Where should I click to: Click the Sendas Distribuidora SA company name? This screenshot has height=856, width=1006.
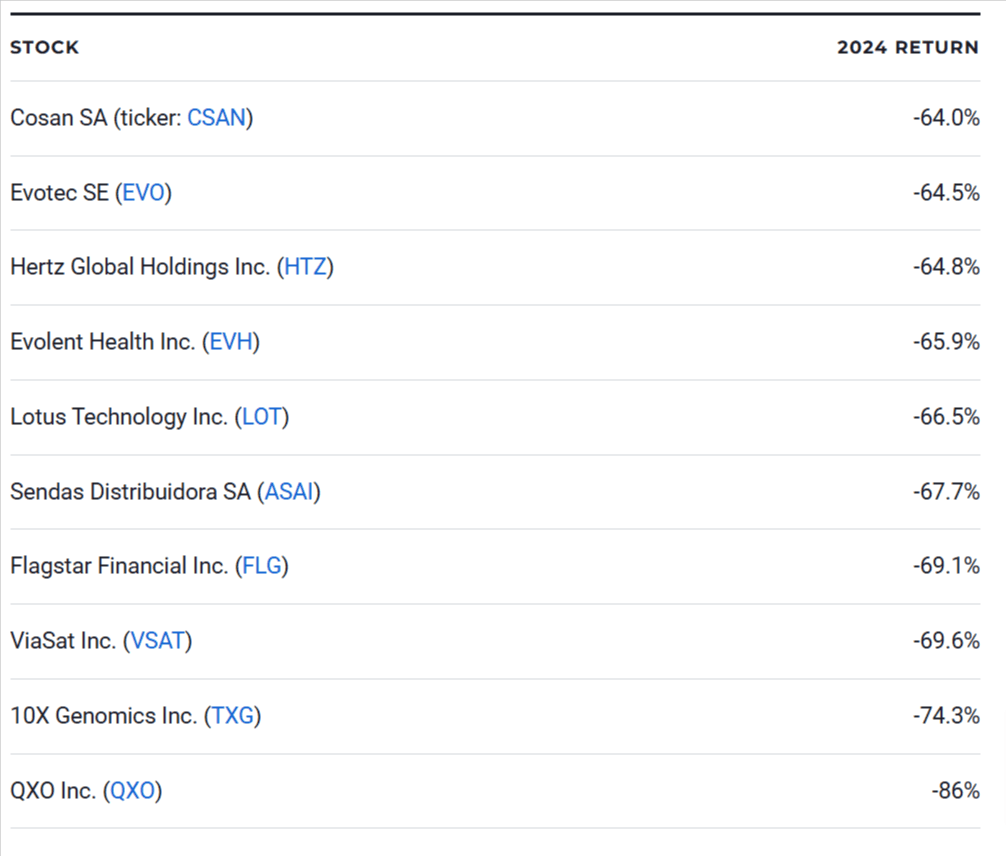point(130,492)
